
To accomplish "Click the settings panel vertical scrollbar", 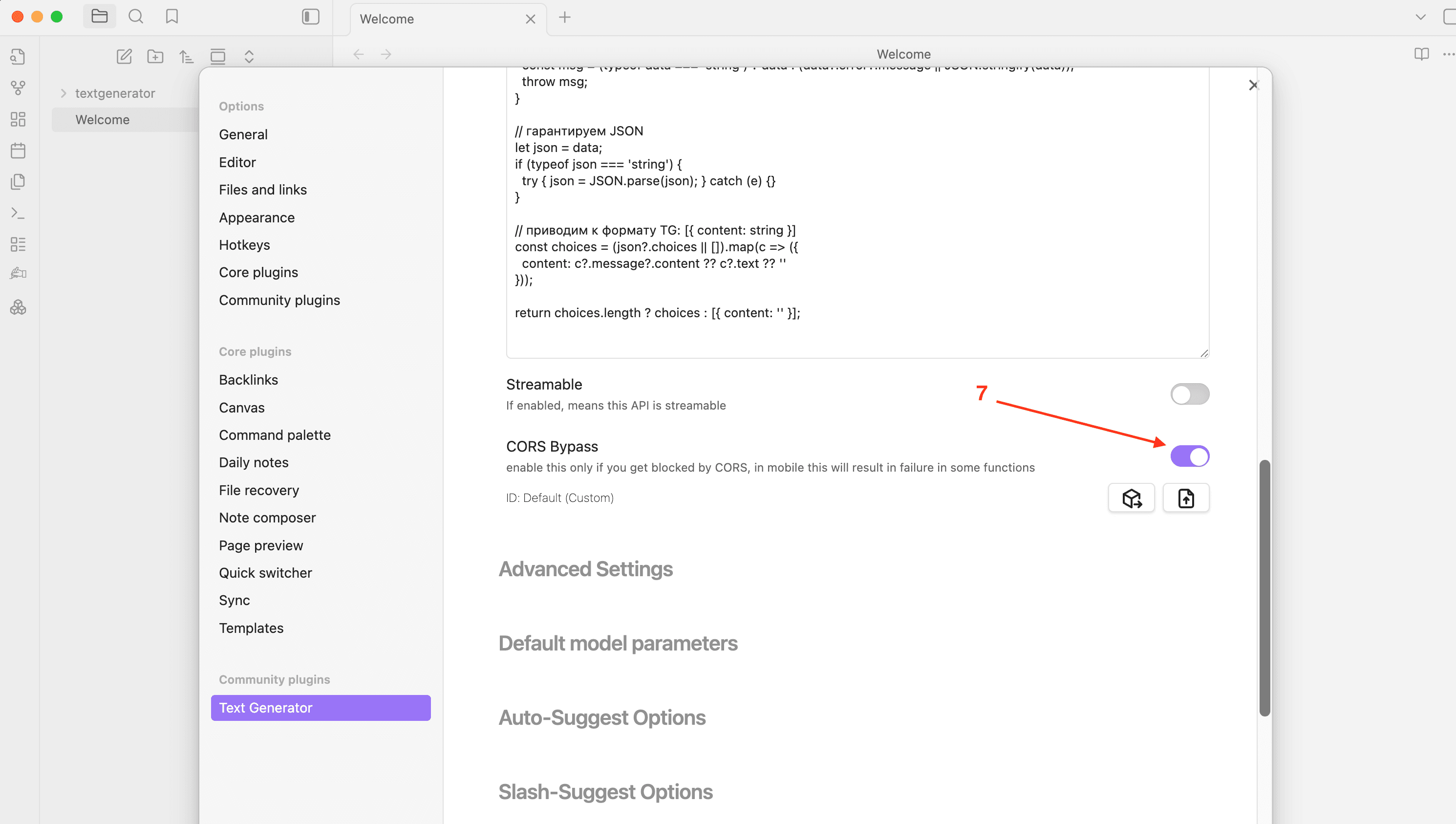I will click(1265, 588).
